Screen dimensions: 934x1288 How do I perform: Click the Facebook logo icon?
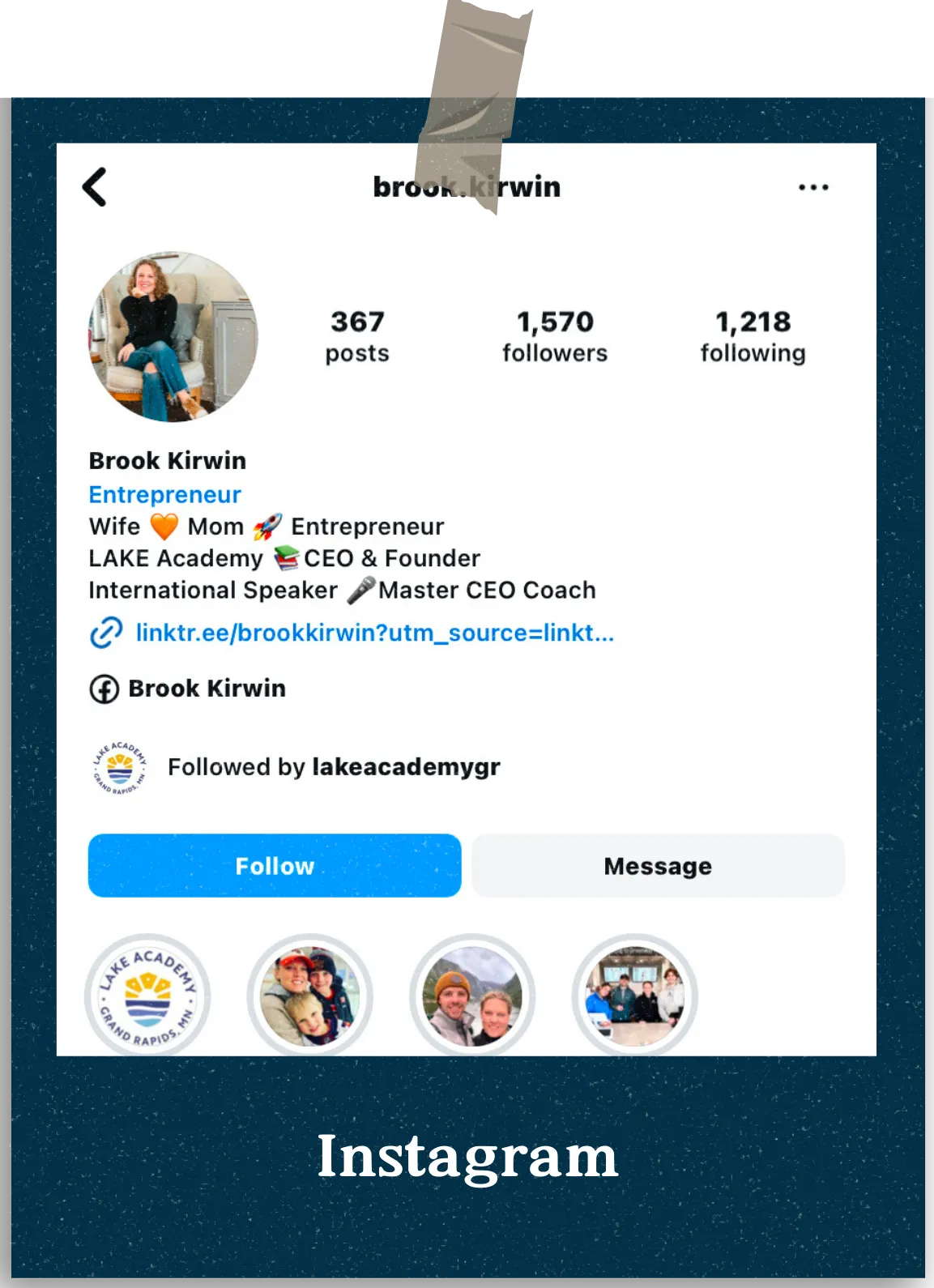point(104,689)
